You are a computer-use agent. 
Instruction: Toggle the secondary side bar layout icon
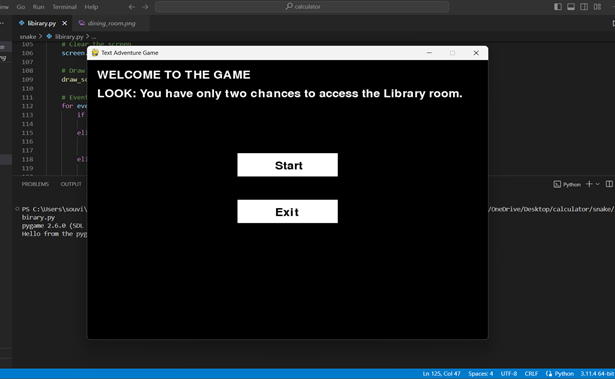tap(584, 7)
